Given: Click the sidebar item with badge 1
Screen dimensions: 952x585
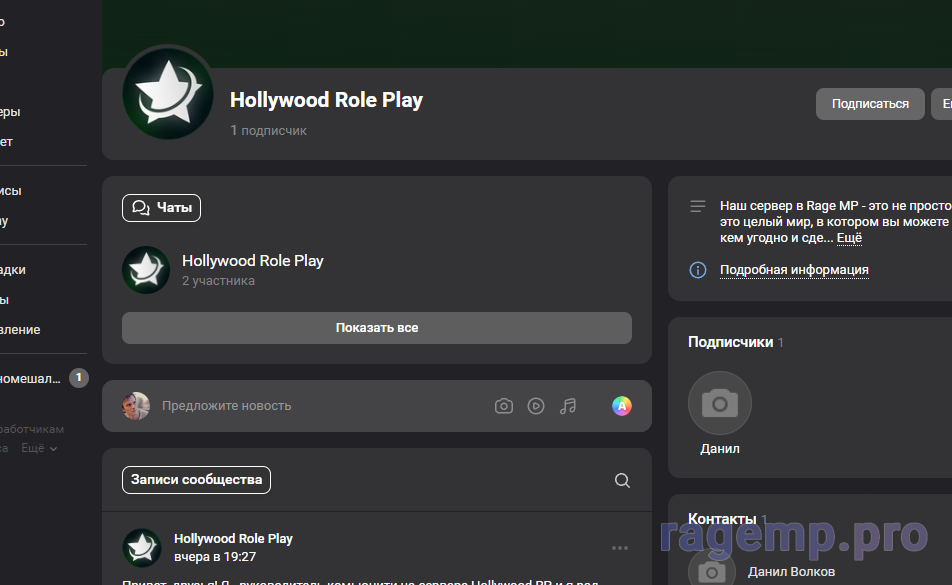Looking at the screenshot, I should 44,379.
